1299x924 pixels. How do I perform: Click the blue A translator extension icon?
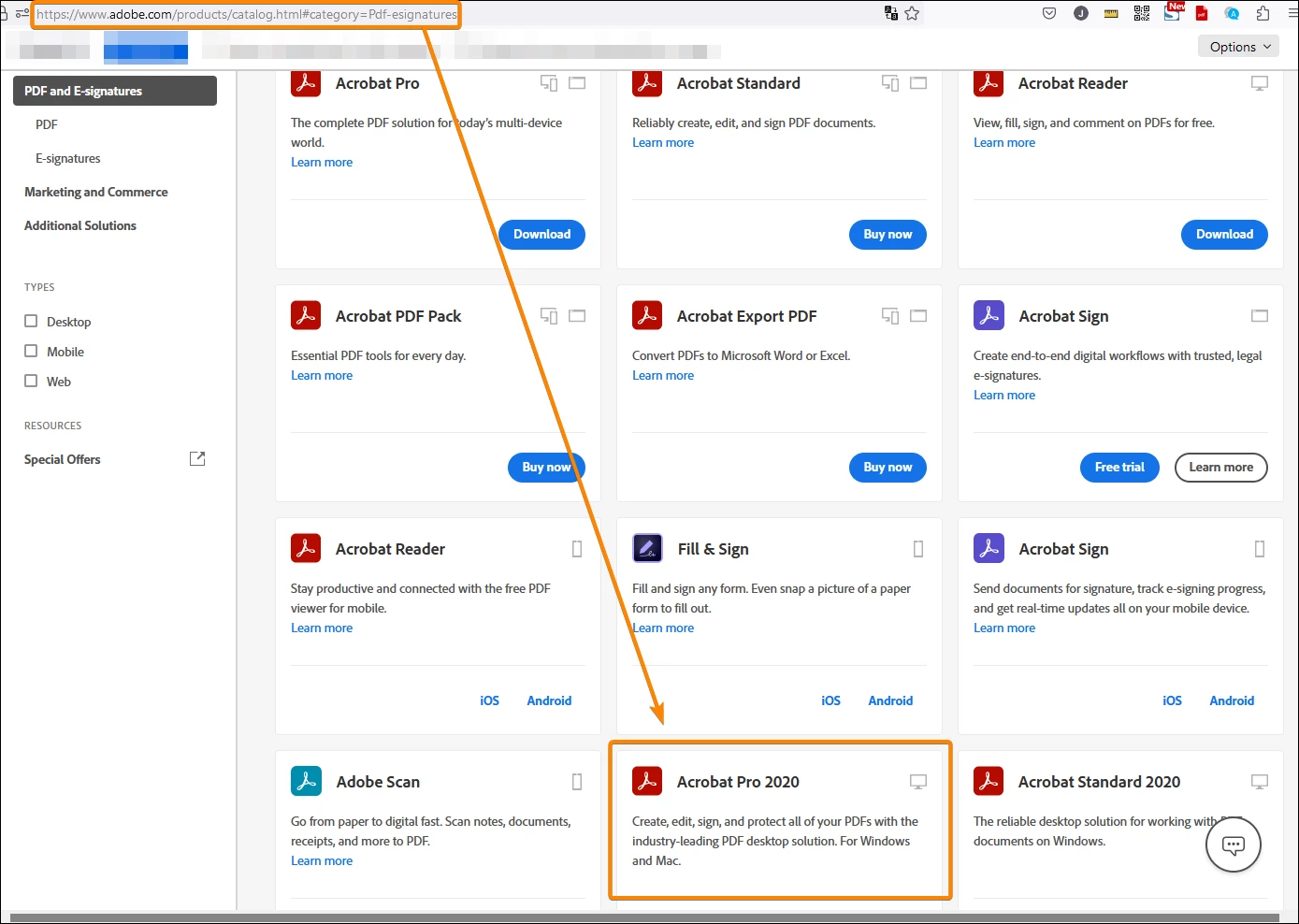(1233, 13)
